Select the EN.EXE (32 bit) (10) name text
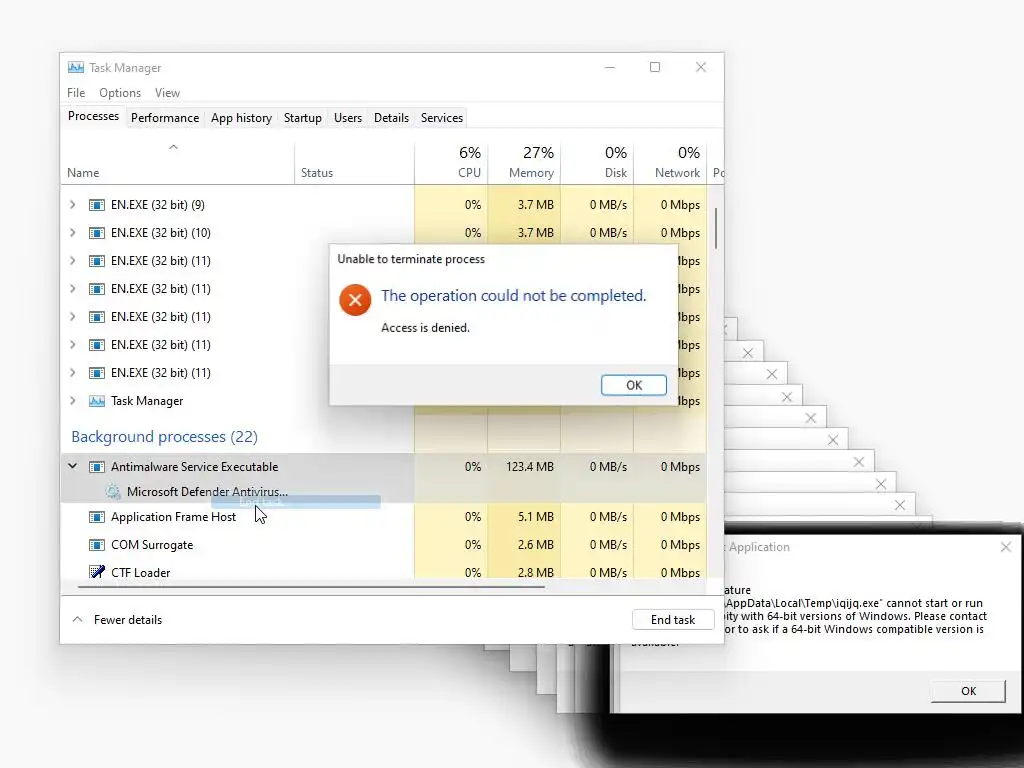1024x768 pixels. coord(161,233)
